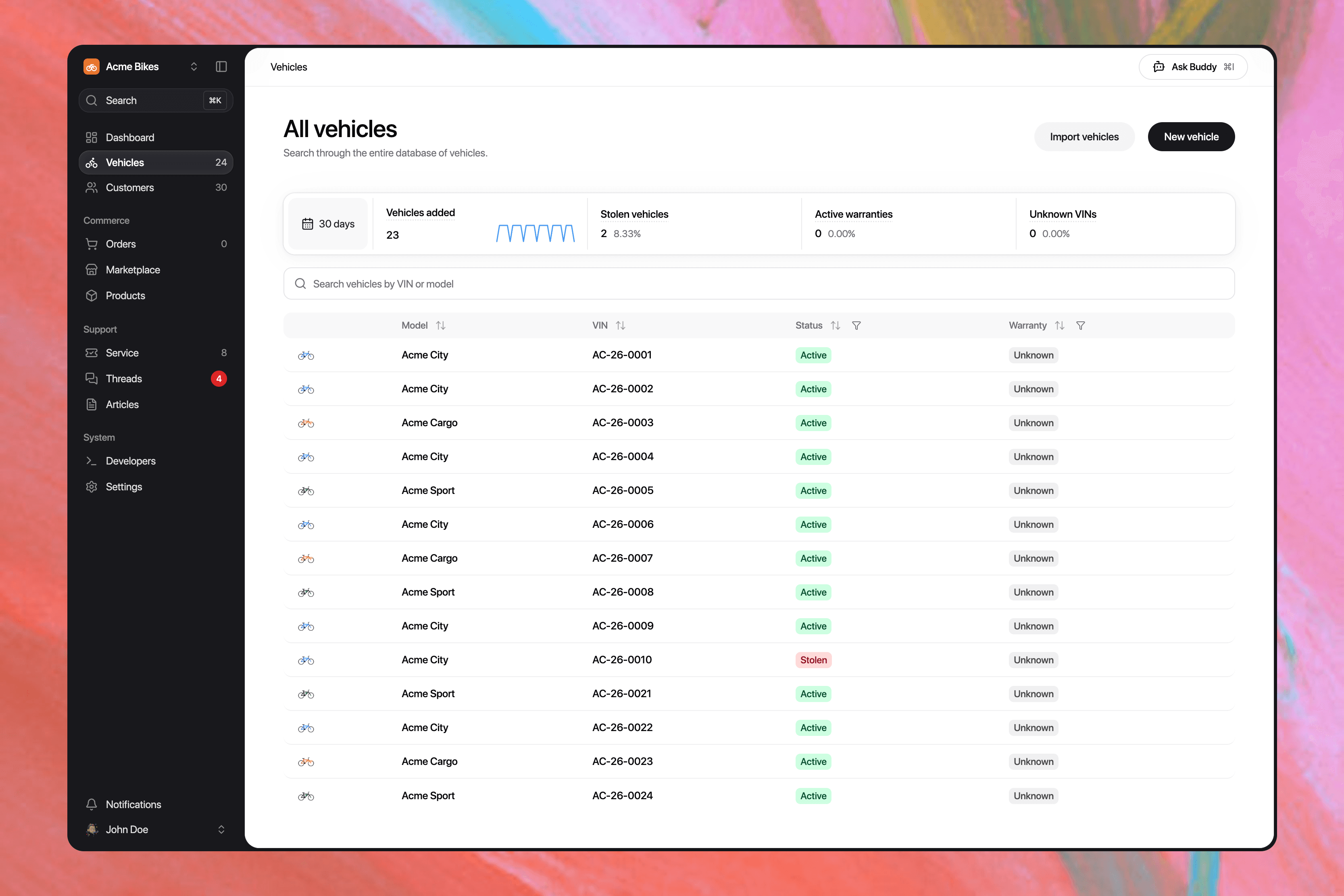Viewport: 1344px width, 896px height.
Task: Open the 30 days date range picker
Action: (x=328, y=223)
